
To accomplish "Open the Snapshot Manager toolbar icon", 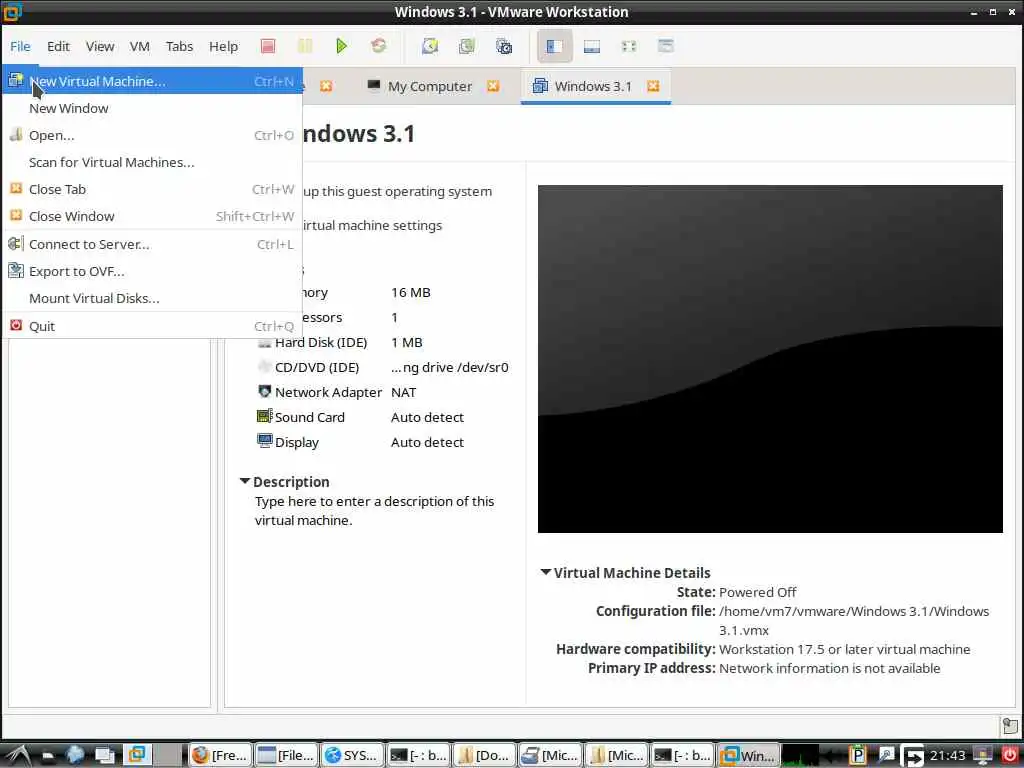I will [x=504, y=46].
